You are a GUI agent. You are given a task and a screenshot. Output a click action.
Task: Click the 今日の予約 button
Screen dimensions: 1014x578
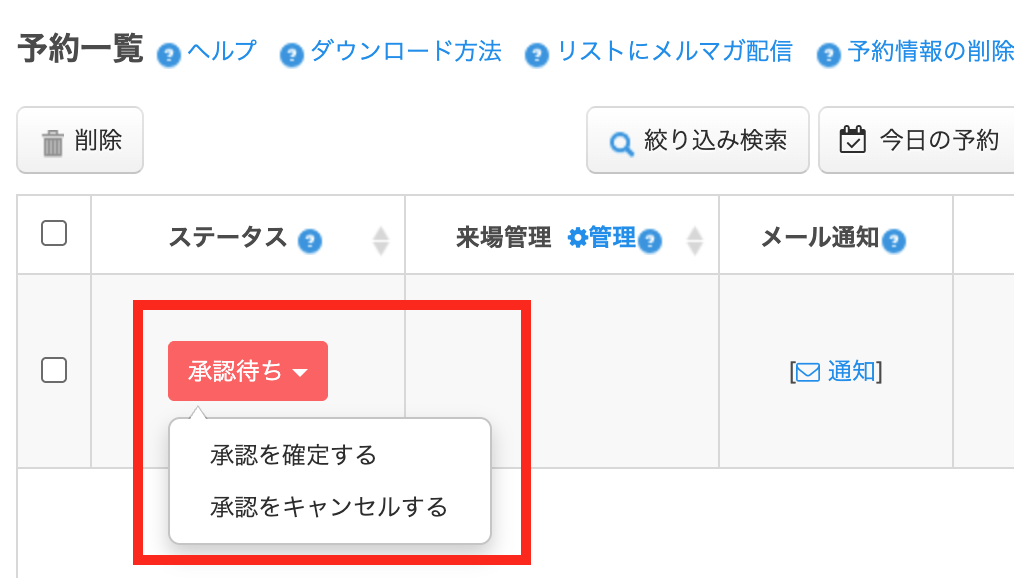(917, 140)
